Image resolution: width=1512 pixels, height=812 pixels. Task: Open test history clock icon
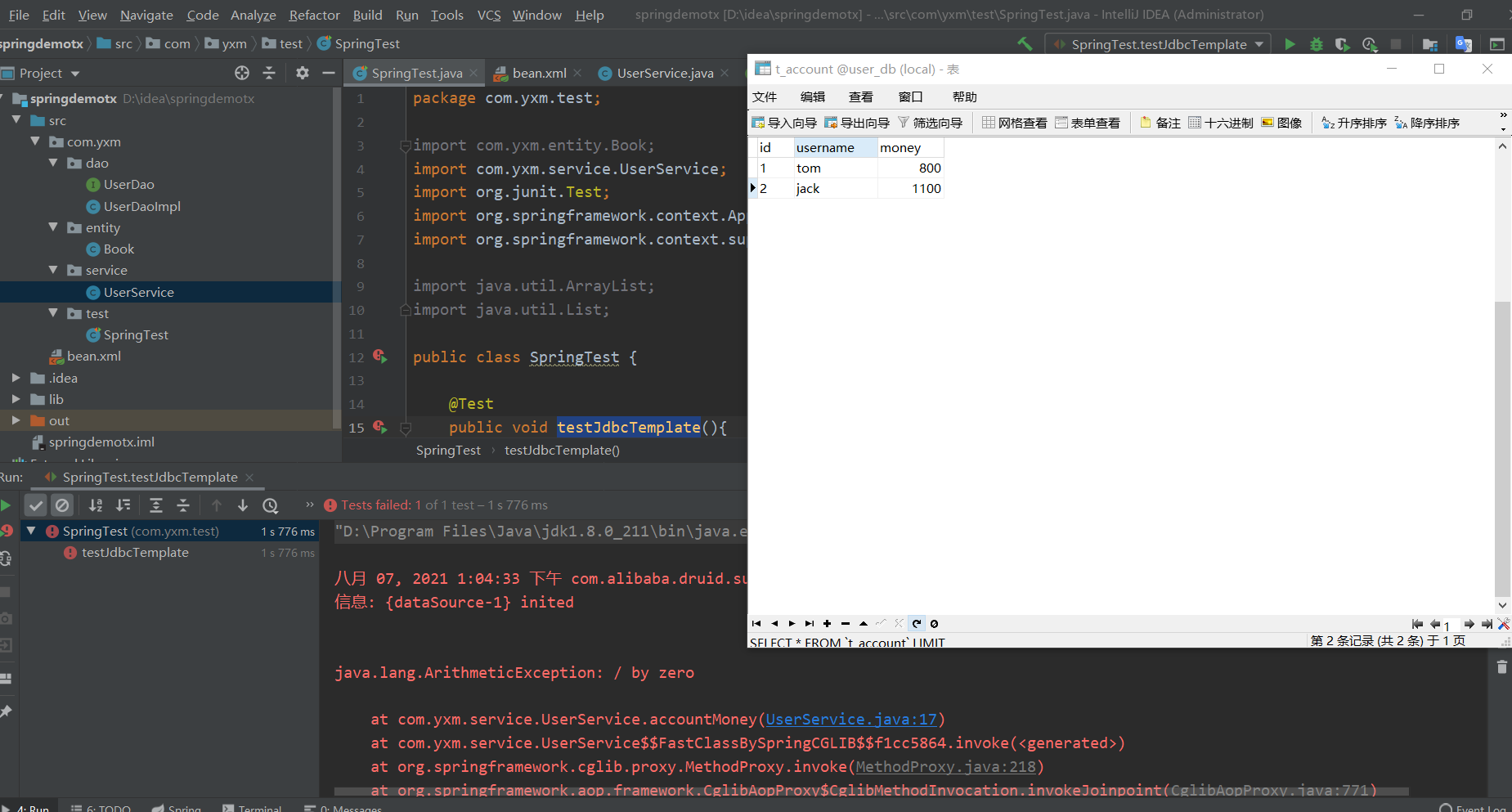[x=271, y=505]
